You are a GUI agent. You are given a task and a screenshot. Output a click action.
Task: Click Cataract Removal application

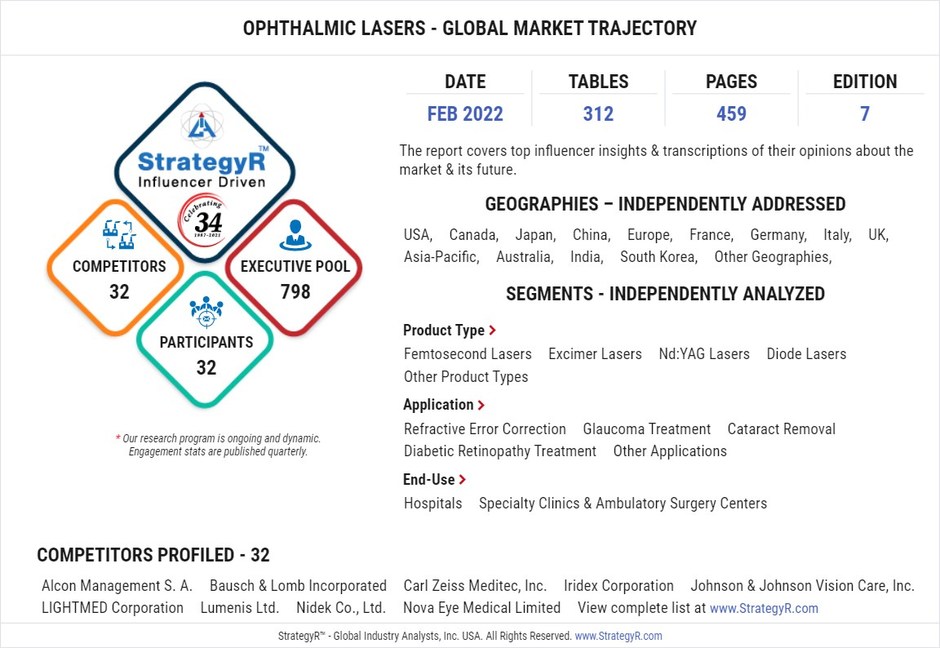[x=781, y=429]
